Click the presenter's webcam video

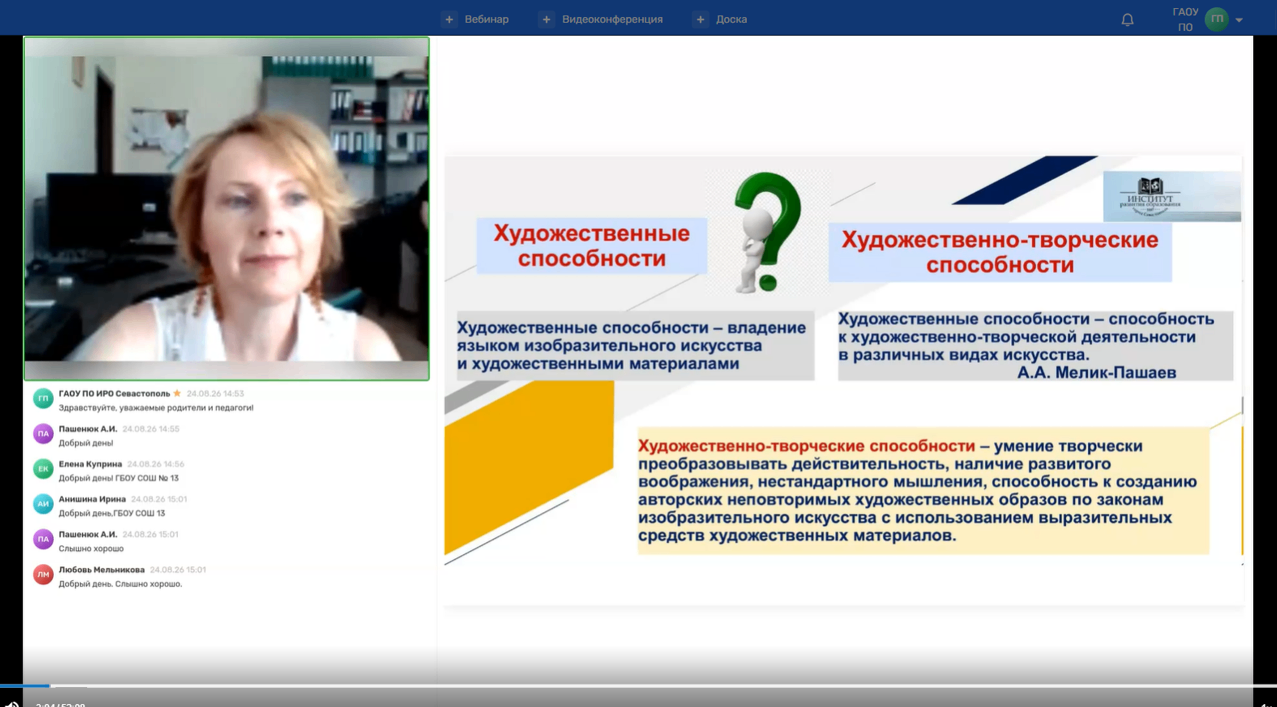[x=227, y=208]
